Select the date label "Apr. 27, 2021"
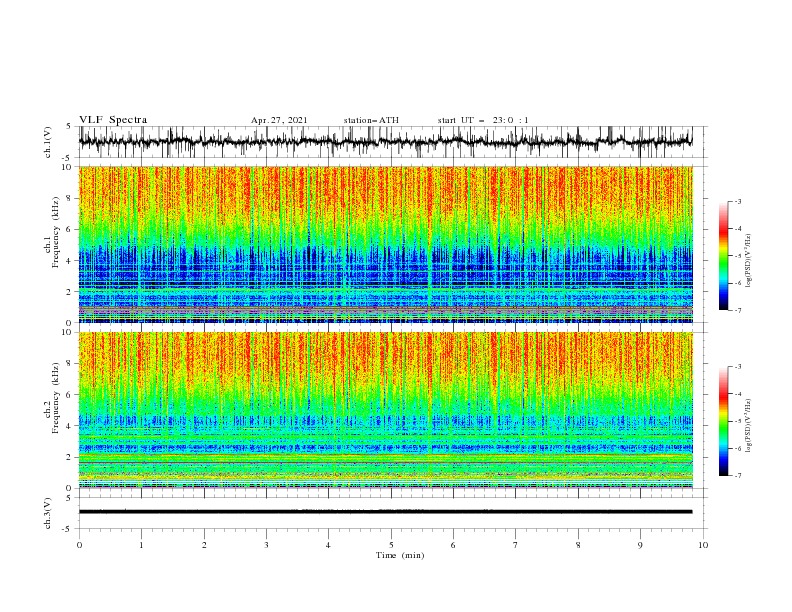This screenshot has height=612, width=792. click(279, 120)
